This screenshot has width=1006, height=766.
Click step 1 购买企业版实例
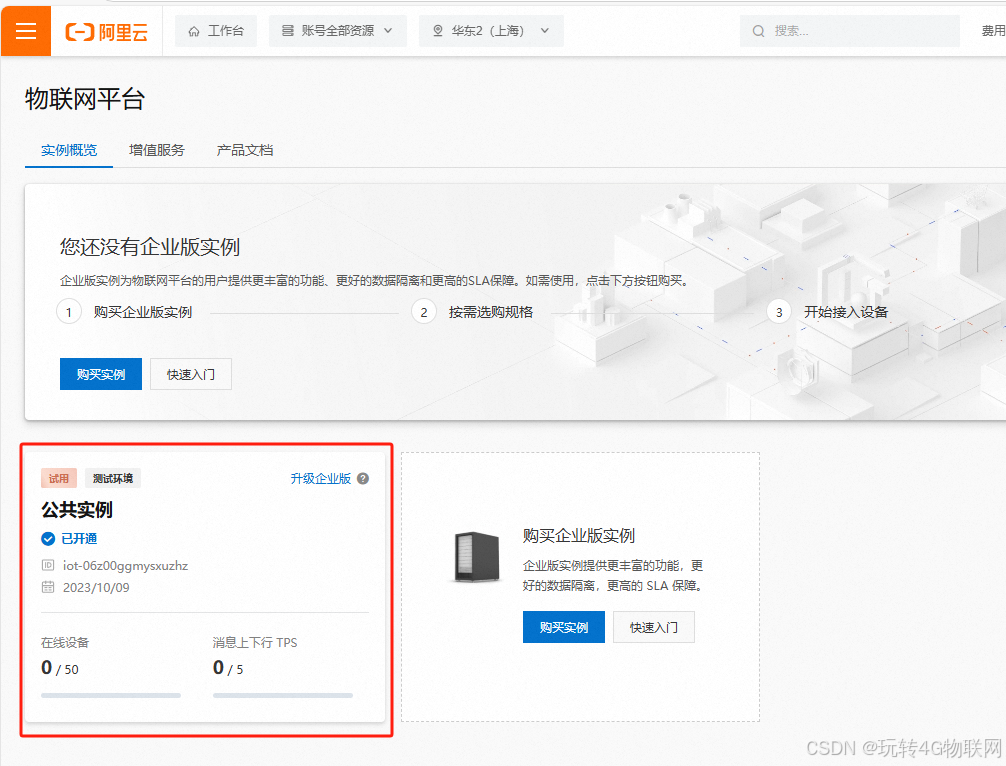(142, 312)
